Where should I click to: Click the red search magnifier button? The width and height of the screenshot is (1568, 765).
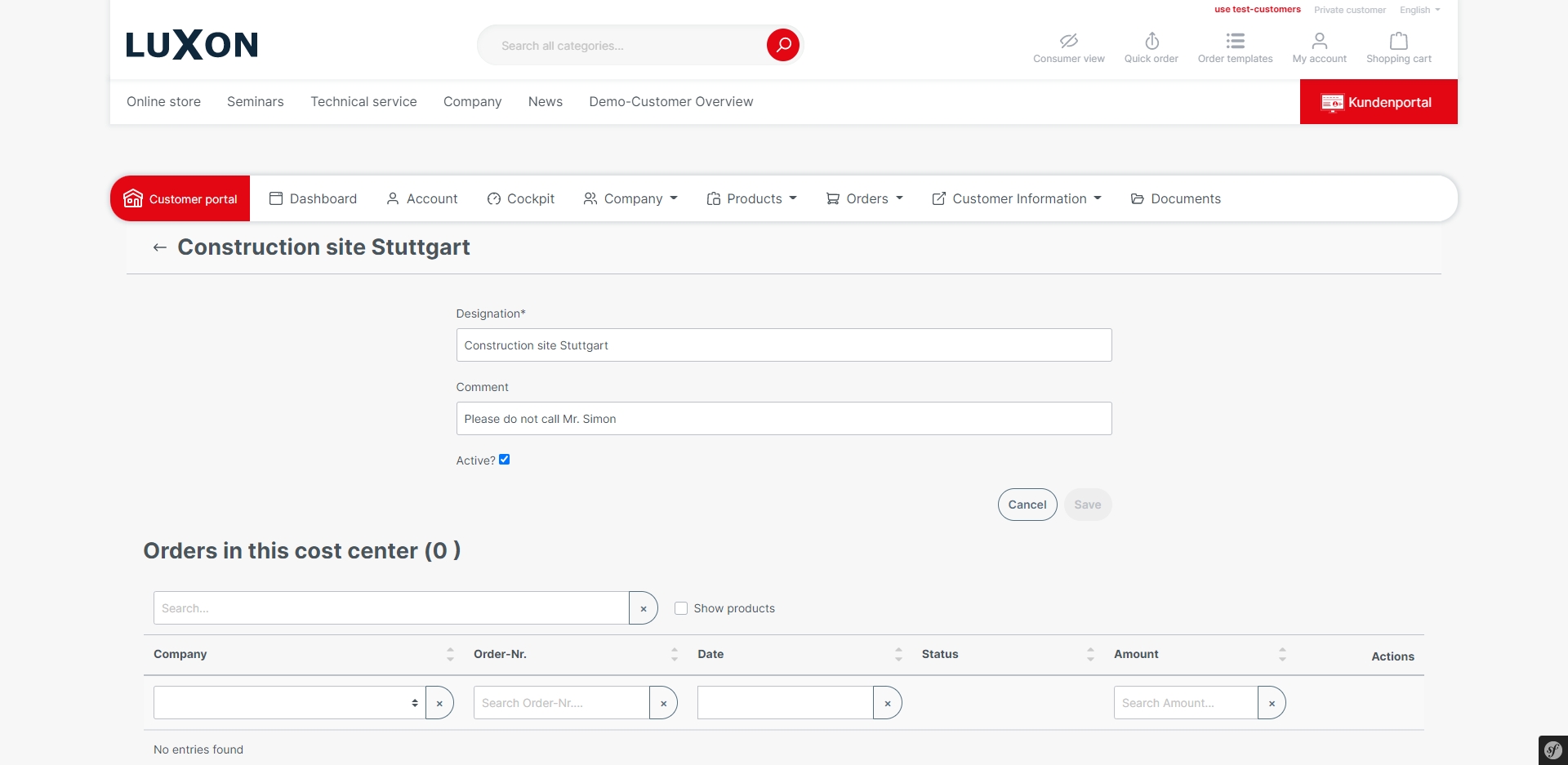(782, 45)
